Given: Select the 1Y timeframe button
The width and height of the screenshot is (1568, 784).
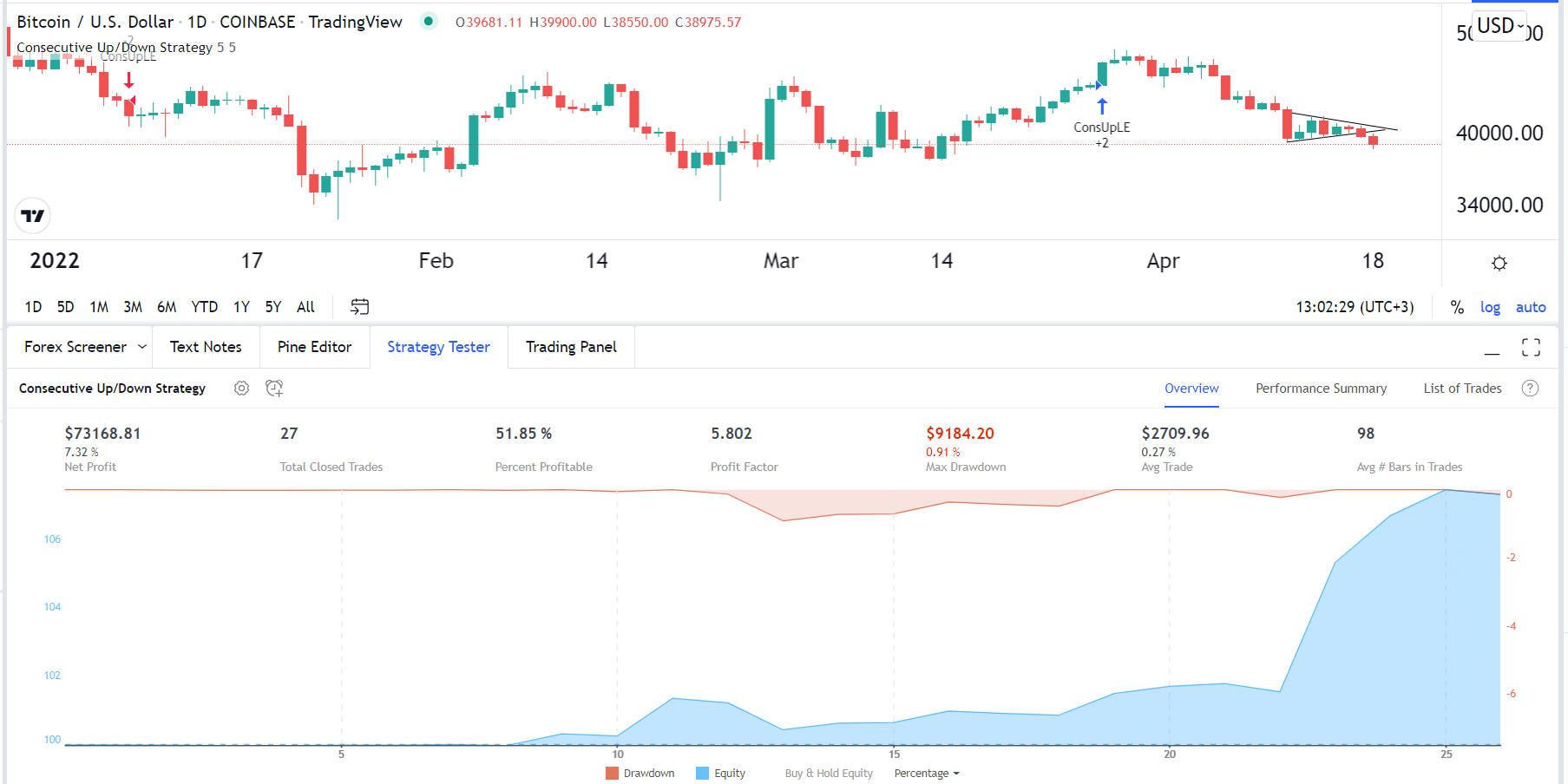Looking at the screenshot, I should (x=240, y=306).
